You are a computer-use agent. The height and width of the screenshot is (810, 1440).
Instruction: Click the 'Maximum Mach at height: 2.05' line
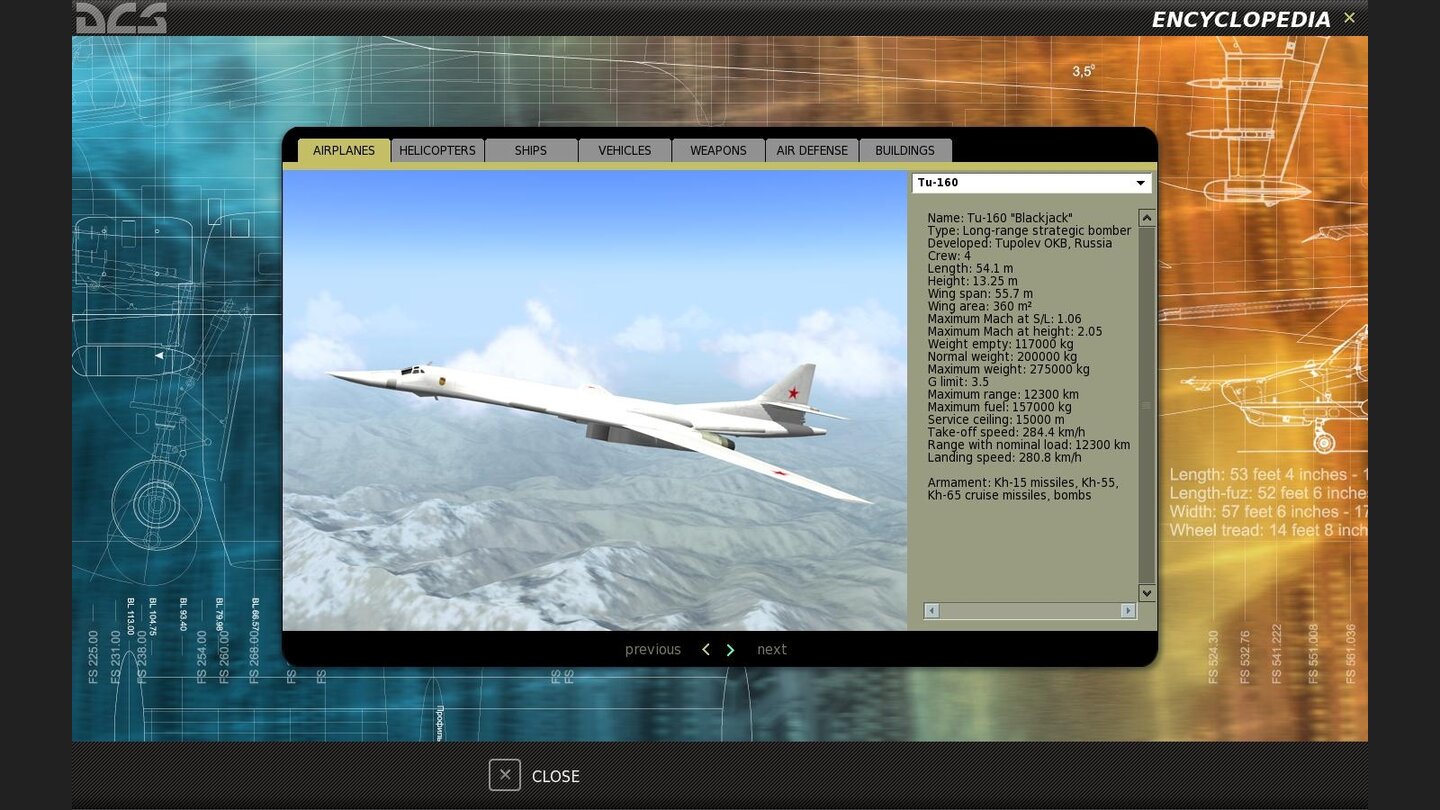[x=1014, y=331]
